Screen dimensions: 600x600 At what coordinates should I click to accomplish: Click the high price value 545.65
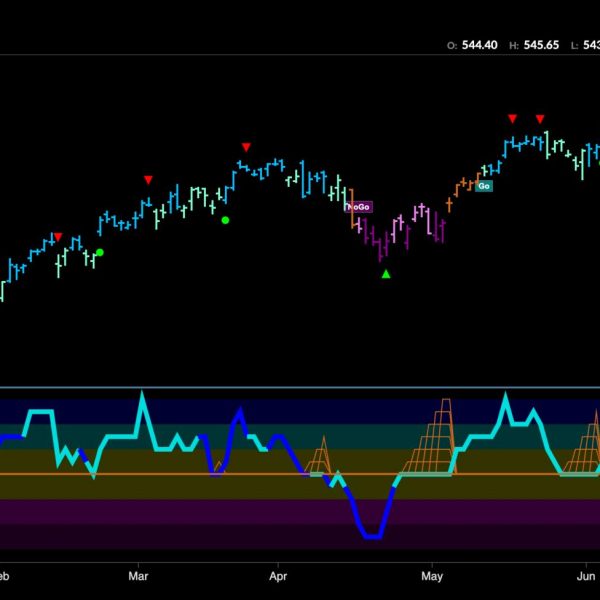coord(541,45)
